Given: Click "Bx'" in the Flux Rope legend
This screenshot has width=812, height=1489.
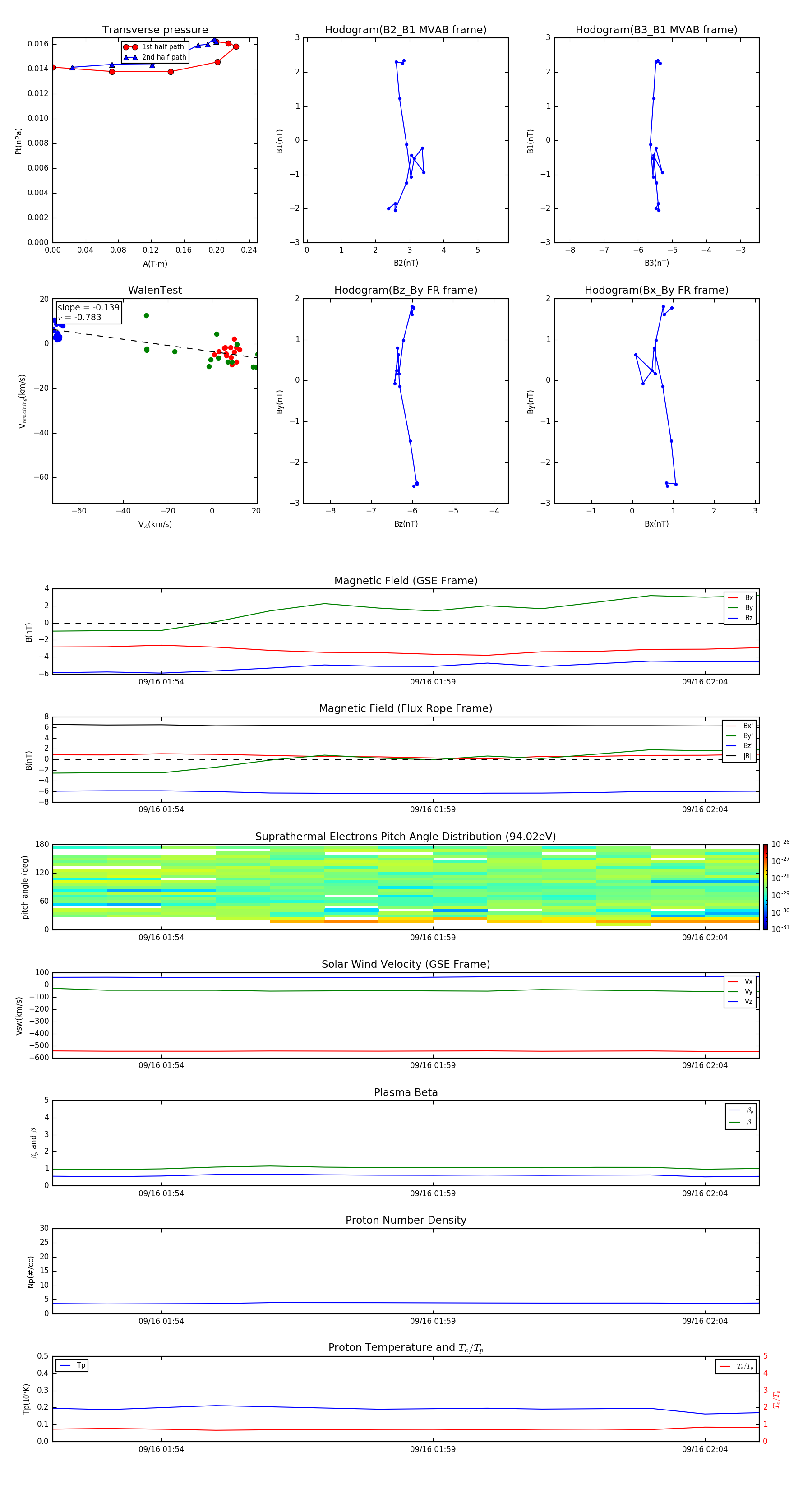Looking at the screenshot, I should click(748, 726).
